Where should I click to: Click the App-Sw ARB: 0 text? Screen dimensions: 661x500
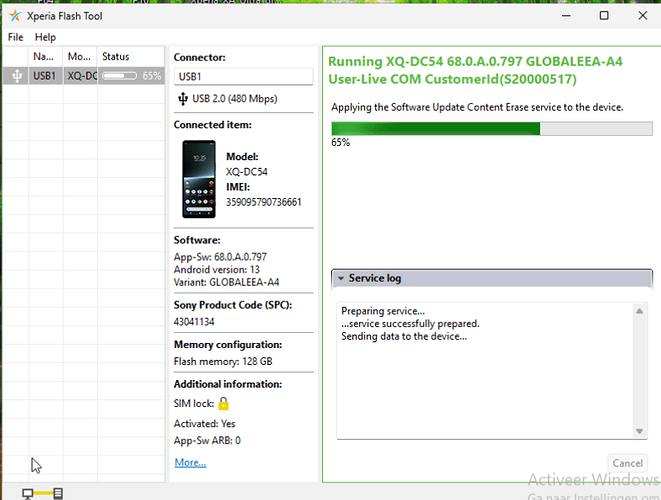(x=207, y=441)
